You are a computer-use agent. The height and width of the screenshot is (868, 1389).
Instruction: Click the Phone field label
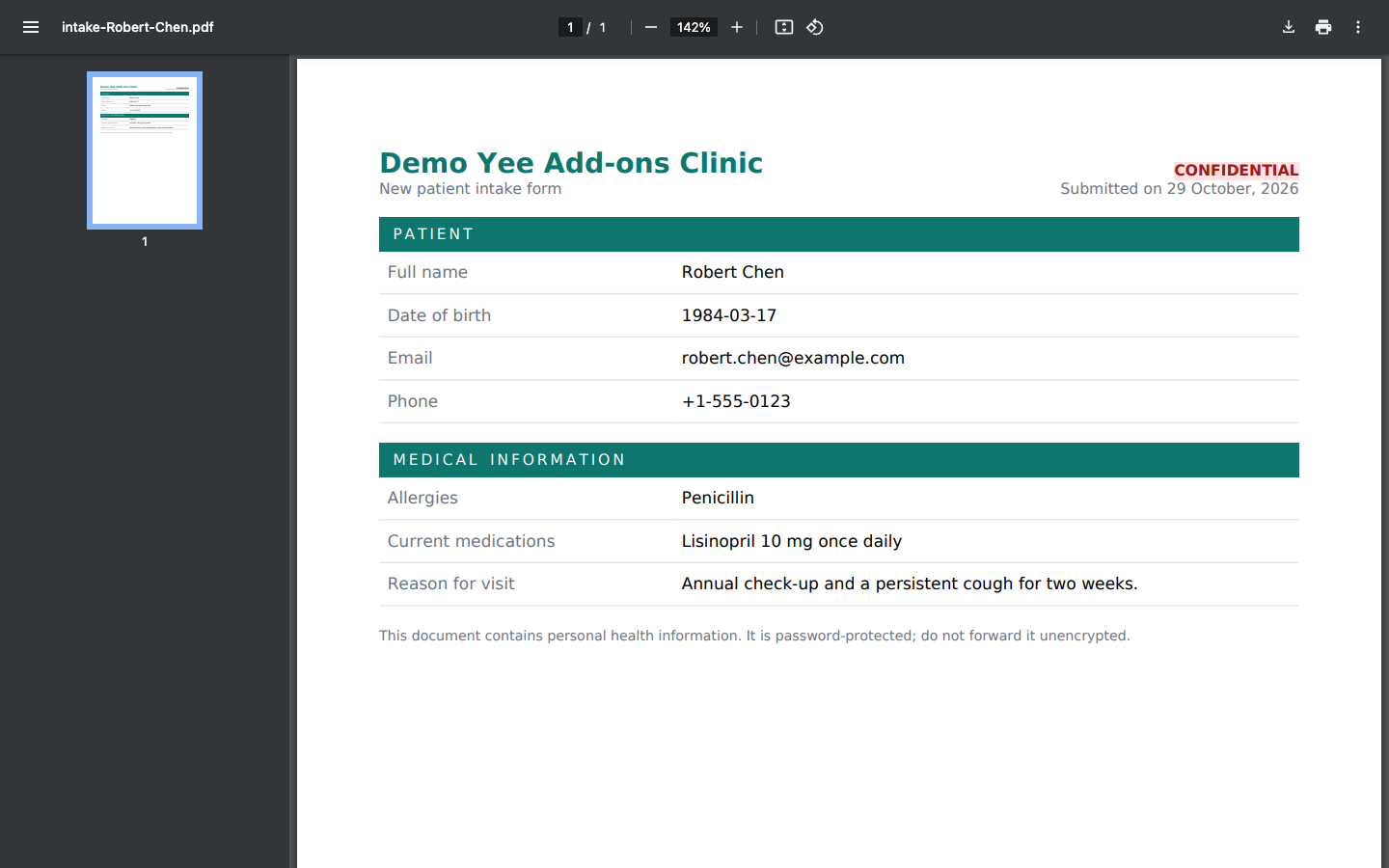pyautogui.click(x=413, y=401)
